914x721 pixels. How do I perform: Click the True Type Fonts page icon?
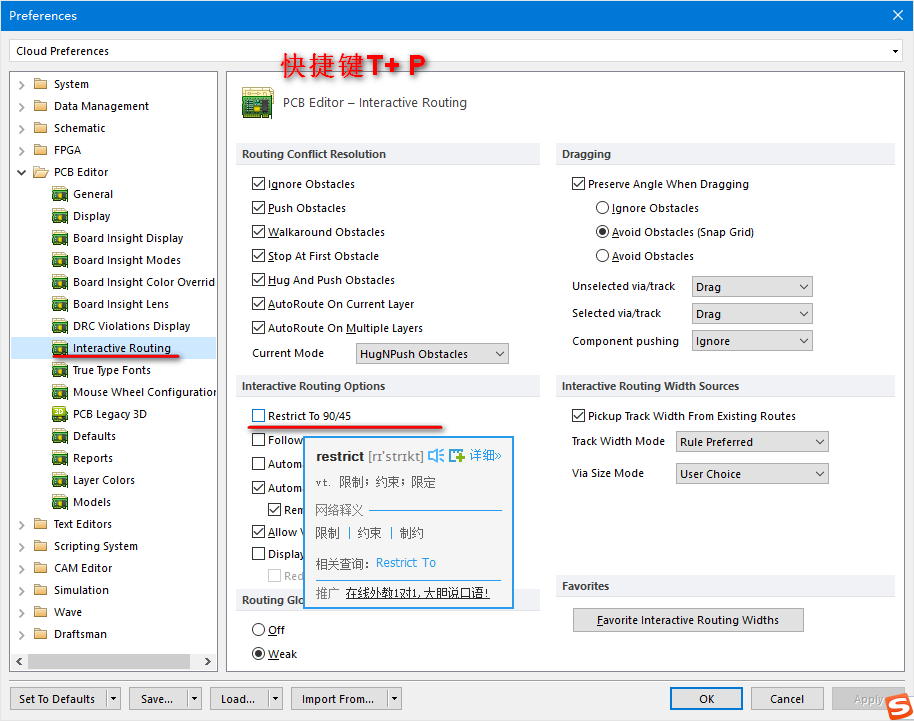pyautogui.click(x=60, y=370)
